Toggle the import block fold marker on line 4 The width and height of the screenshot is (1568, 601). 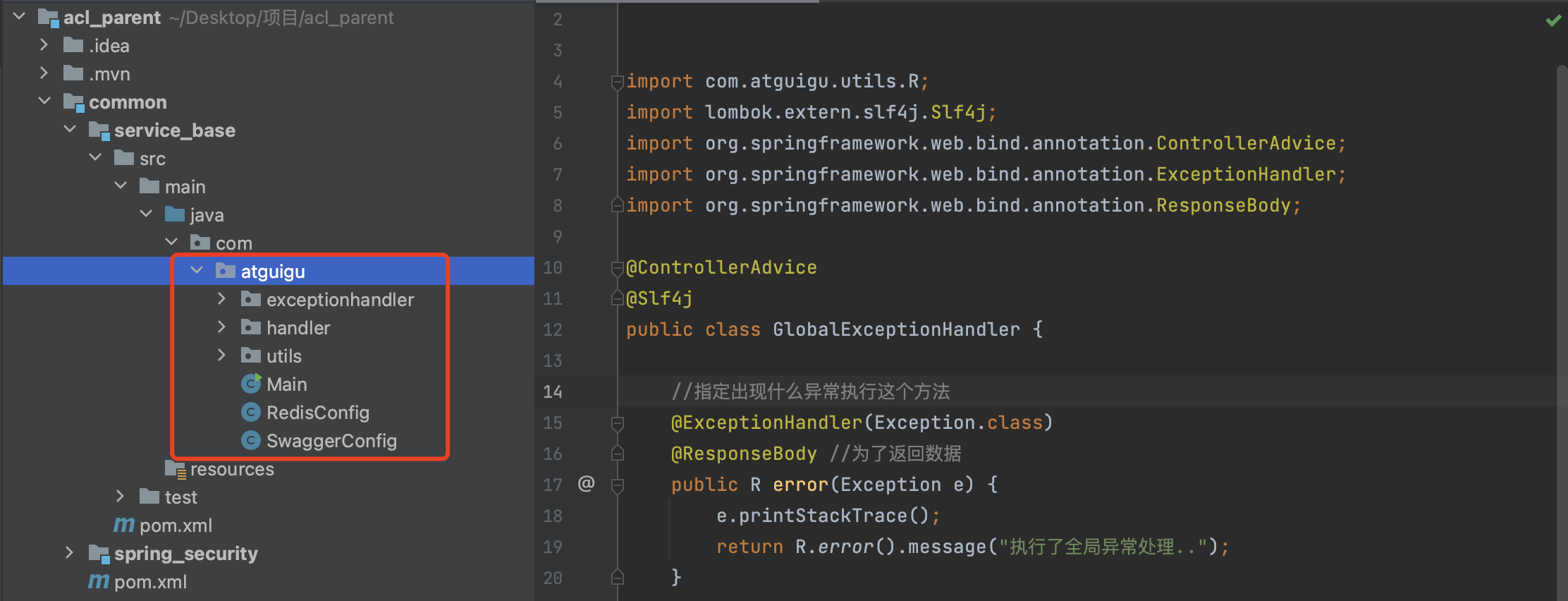tap(617, 82)
